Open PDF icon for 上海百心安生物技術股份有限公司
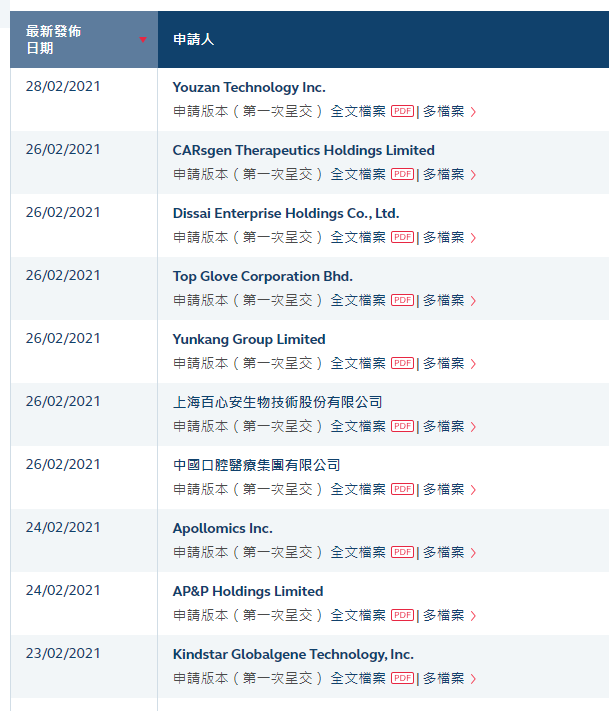 pos(402,426)
